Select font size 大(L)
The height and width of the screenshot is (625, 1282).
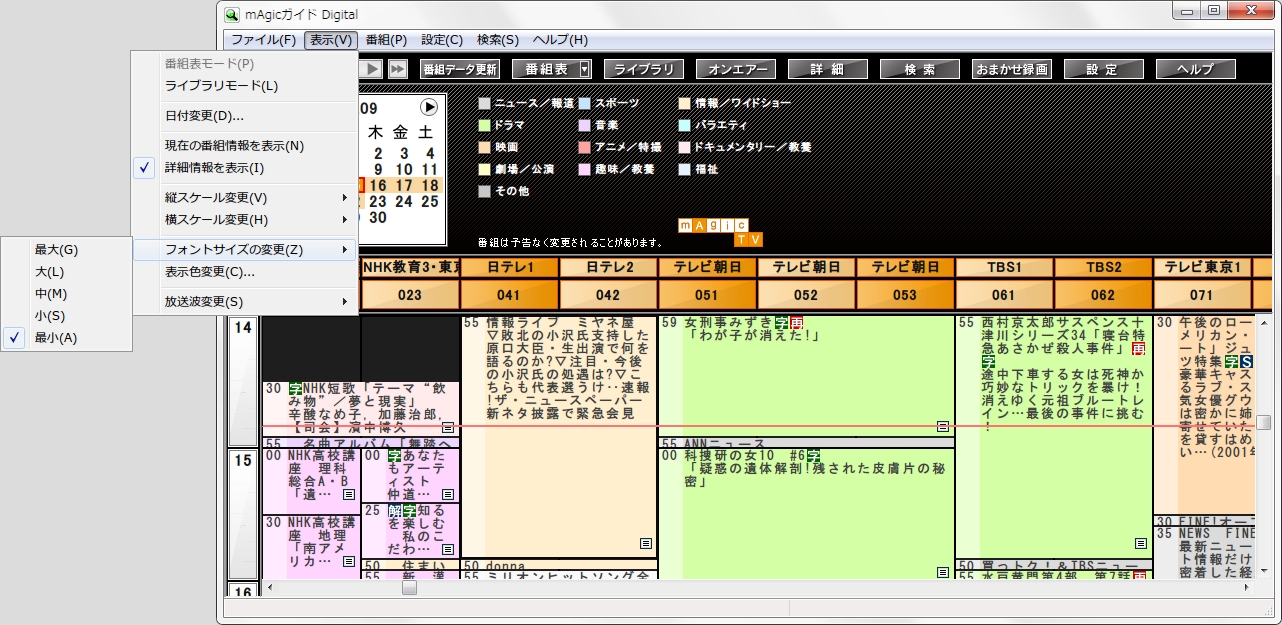(x=66, y=272)
